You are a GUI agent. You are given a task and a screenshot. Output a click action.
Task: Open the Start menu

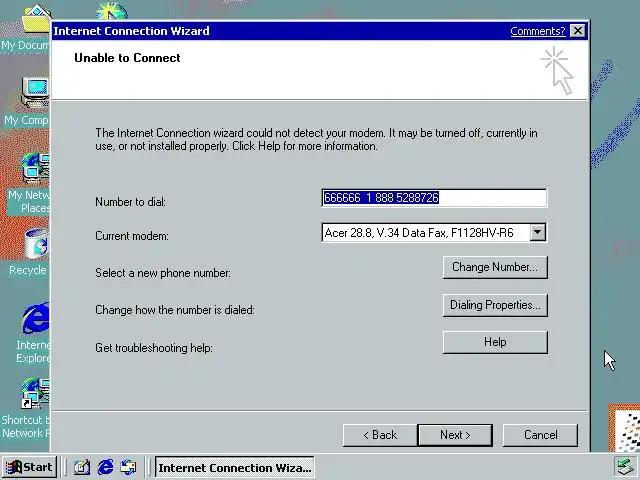coord(29,467)
